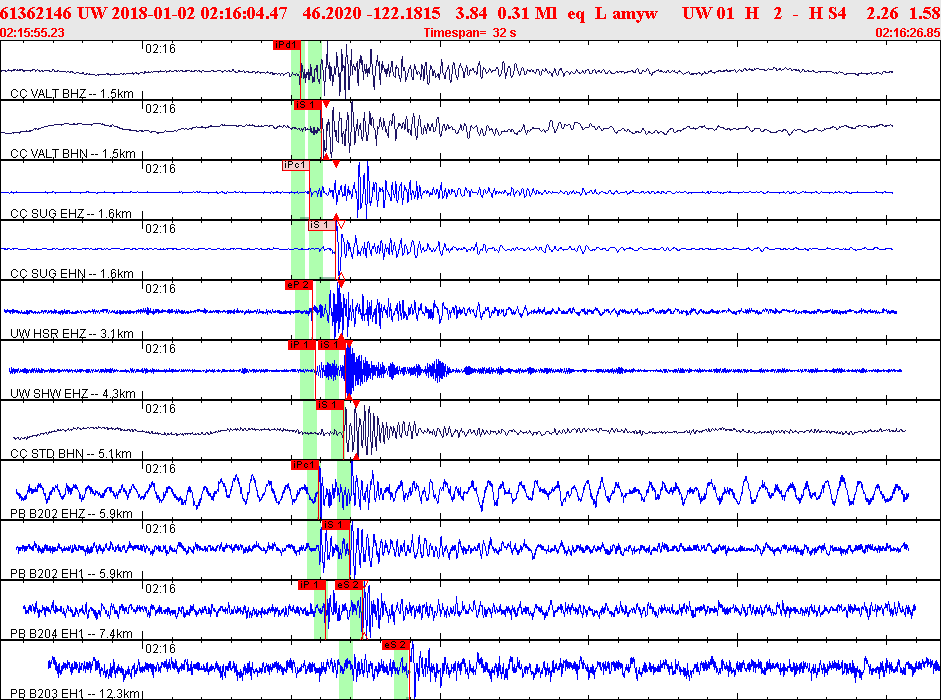This screenshot has height=700, width=941.
Task: Select the iPd1 pick flag on VALT BHZ
Action: 286,45
